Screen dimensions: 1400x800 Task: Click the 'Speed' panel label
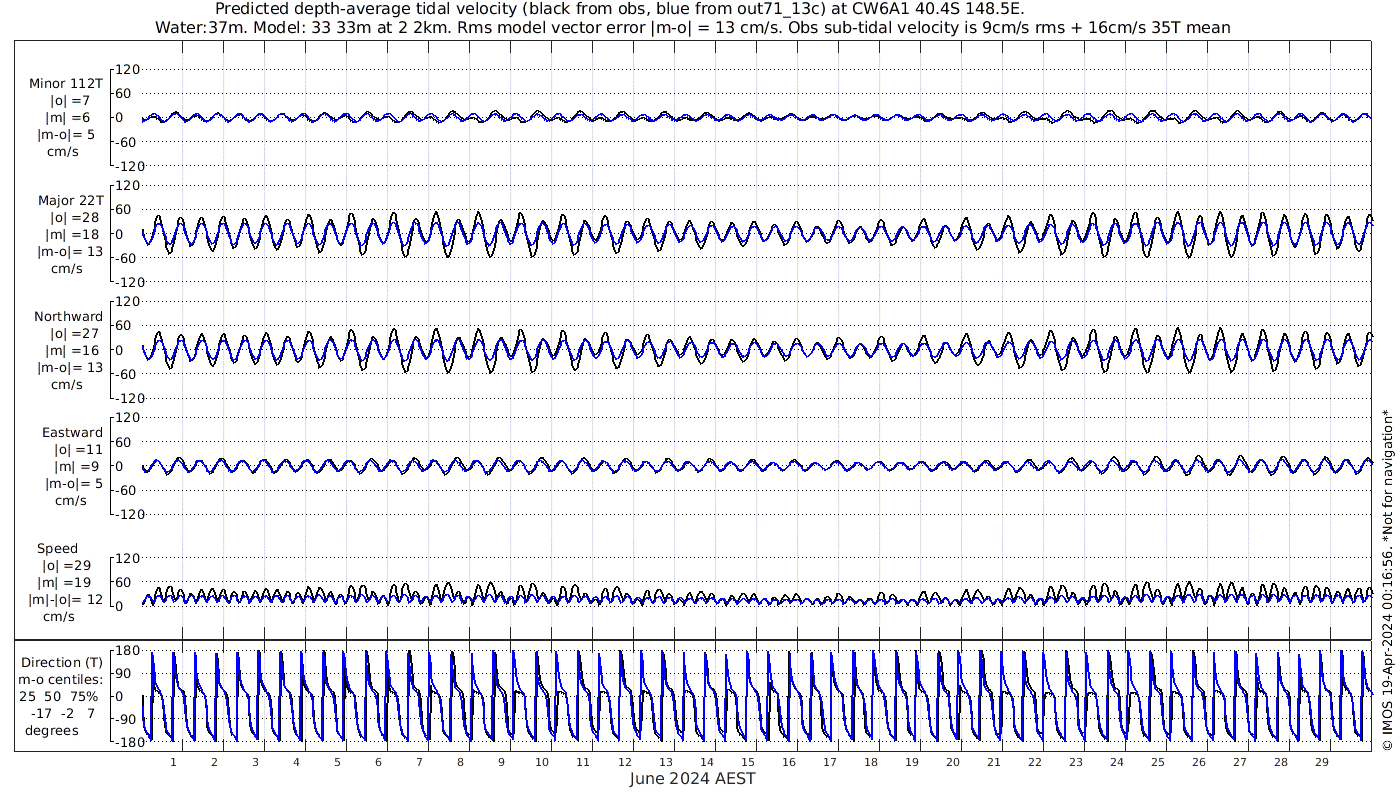(x=58, y=548)
